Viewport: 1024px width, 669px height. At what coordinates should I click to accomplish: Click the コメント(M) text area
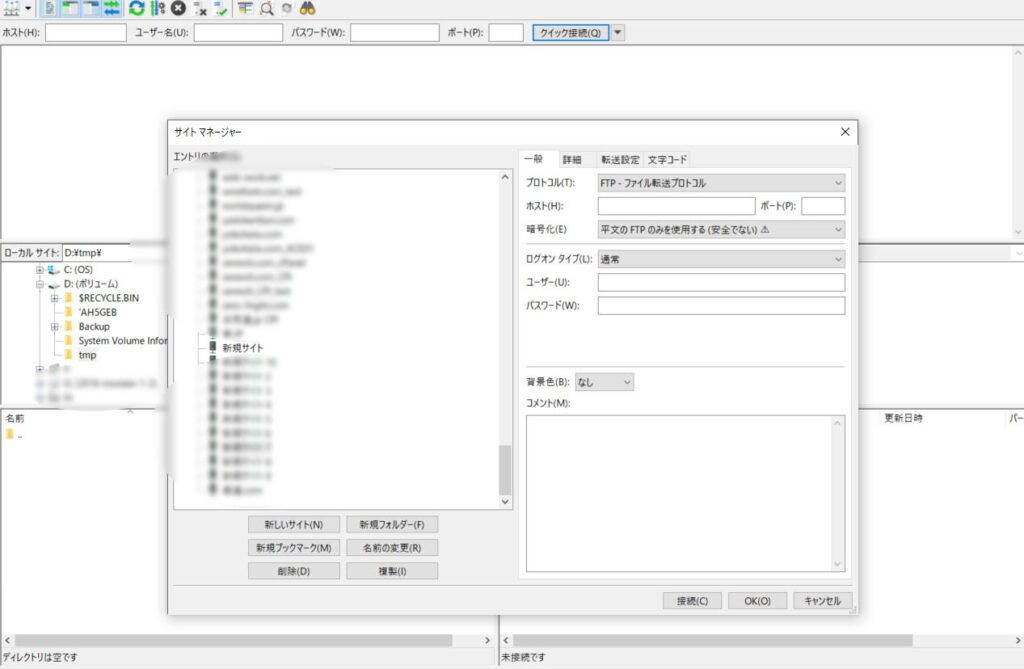tap(685, 494)
